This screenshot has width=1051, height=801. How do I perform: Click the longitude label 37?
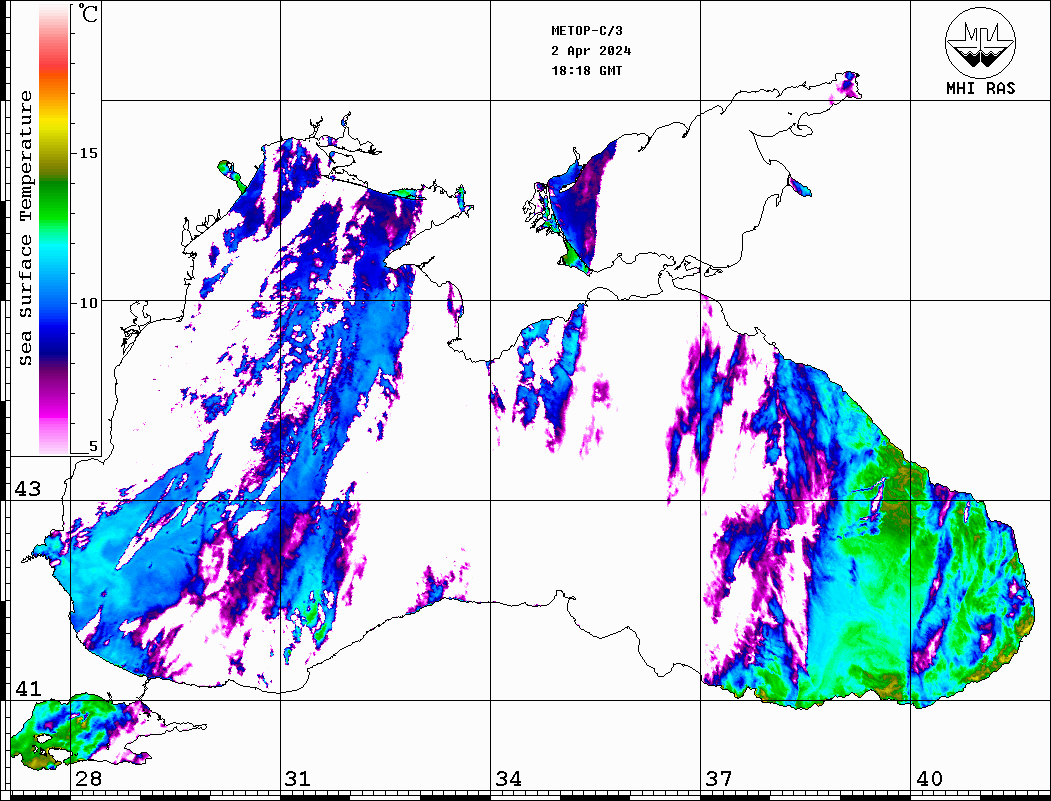[719, 778]
